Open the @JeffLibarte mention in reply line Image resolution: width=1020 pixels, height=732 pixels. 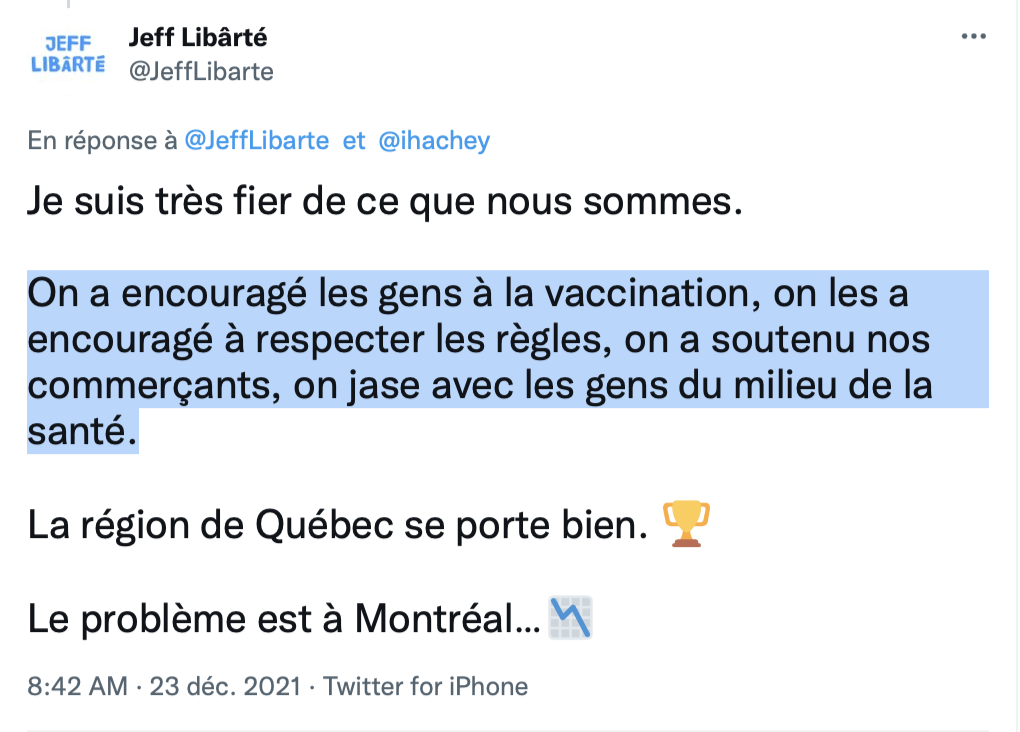[x=257, y=141]
